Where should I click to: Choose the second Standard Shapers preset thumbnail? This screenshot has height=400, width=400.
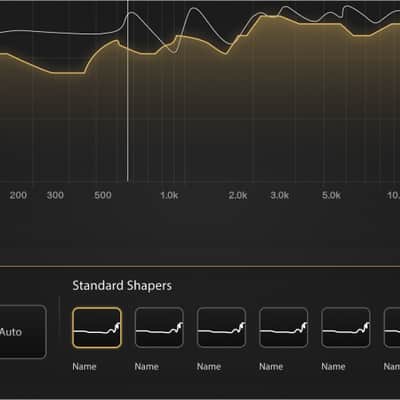159,328
